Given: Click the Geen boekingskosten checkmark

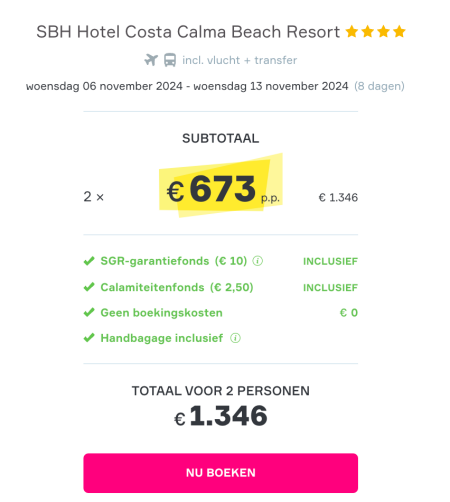Looking at the screenshot, I should 89,312.
